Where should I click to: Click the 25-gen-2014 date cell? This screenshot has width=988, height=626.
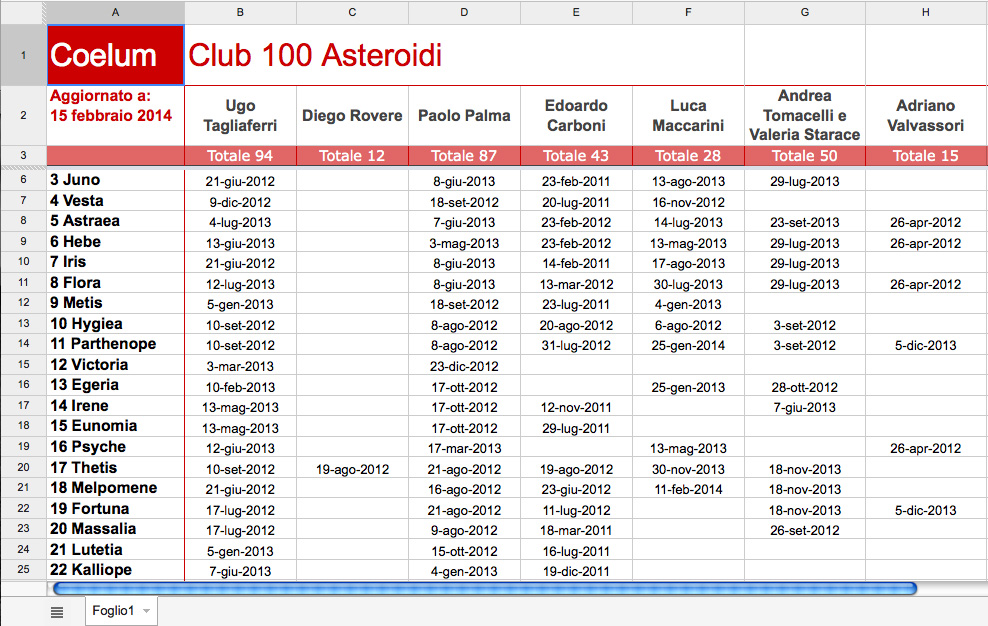[688, 345]
